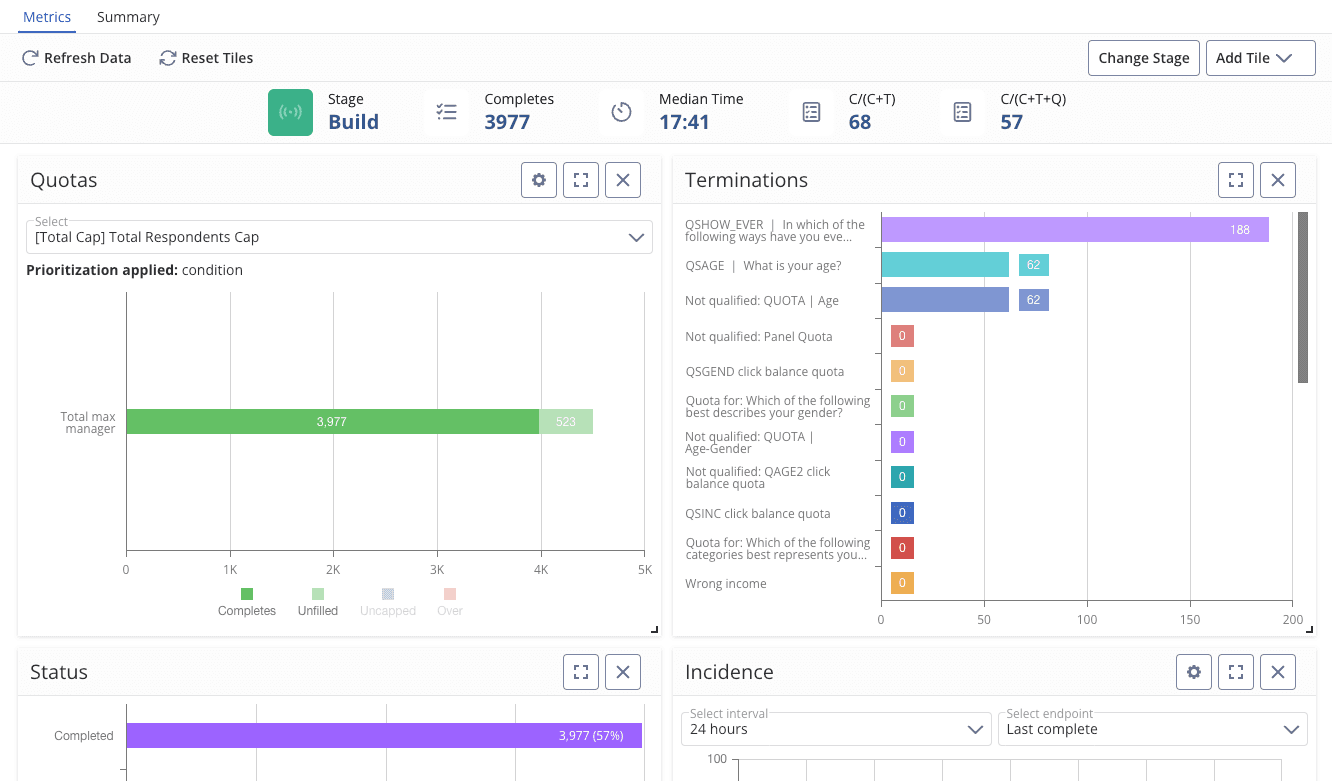Switch to the Summary tab
This screenshot has height=781, width=1332.
click(128, 17)
